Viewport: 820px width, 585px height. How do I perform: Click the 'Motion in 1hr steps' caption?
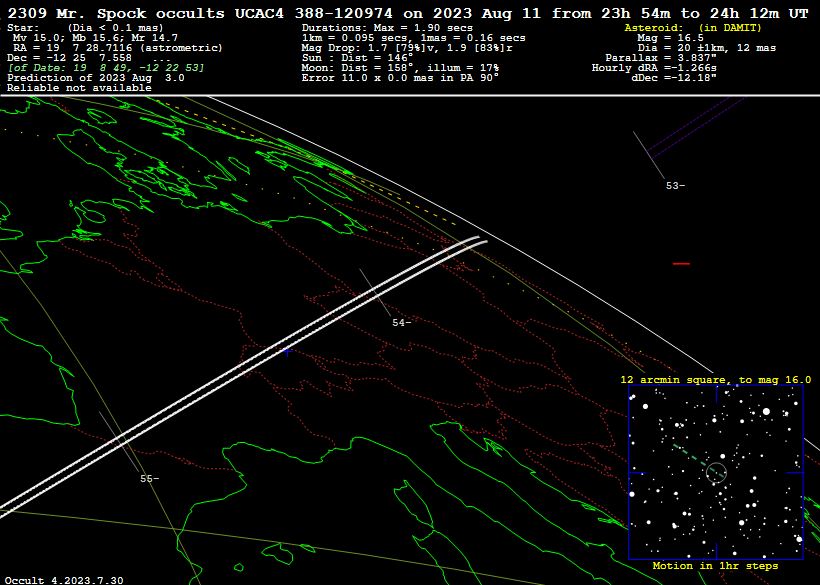click(715, 566)
